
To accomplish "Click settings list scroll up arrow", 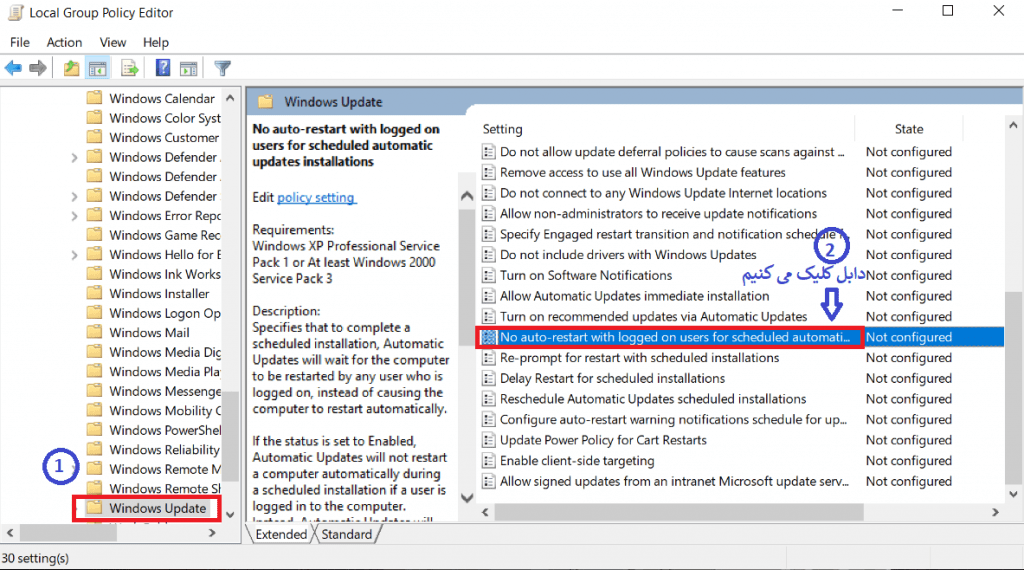I will 1013,125.
